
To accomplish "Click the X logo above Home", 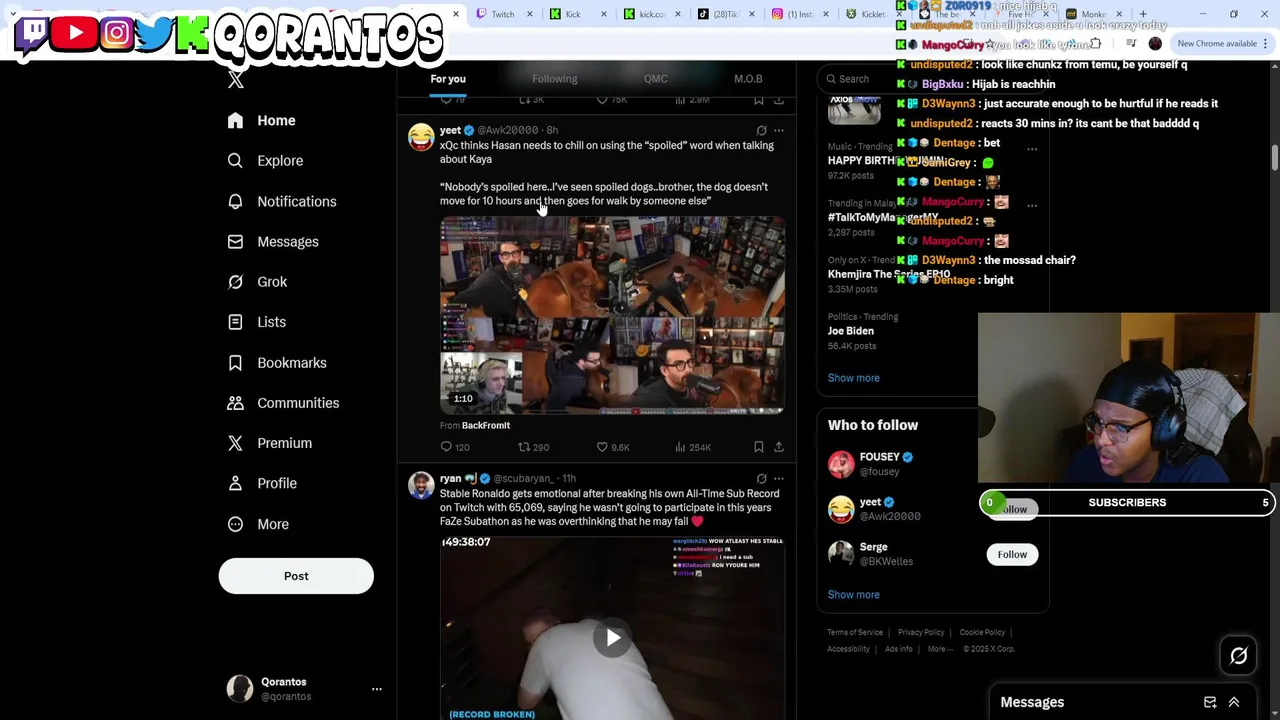I will click(x=236, y=81).
